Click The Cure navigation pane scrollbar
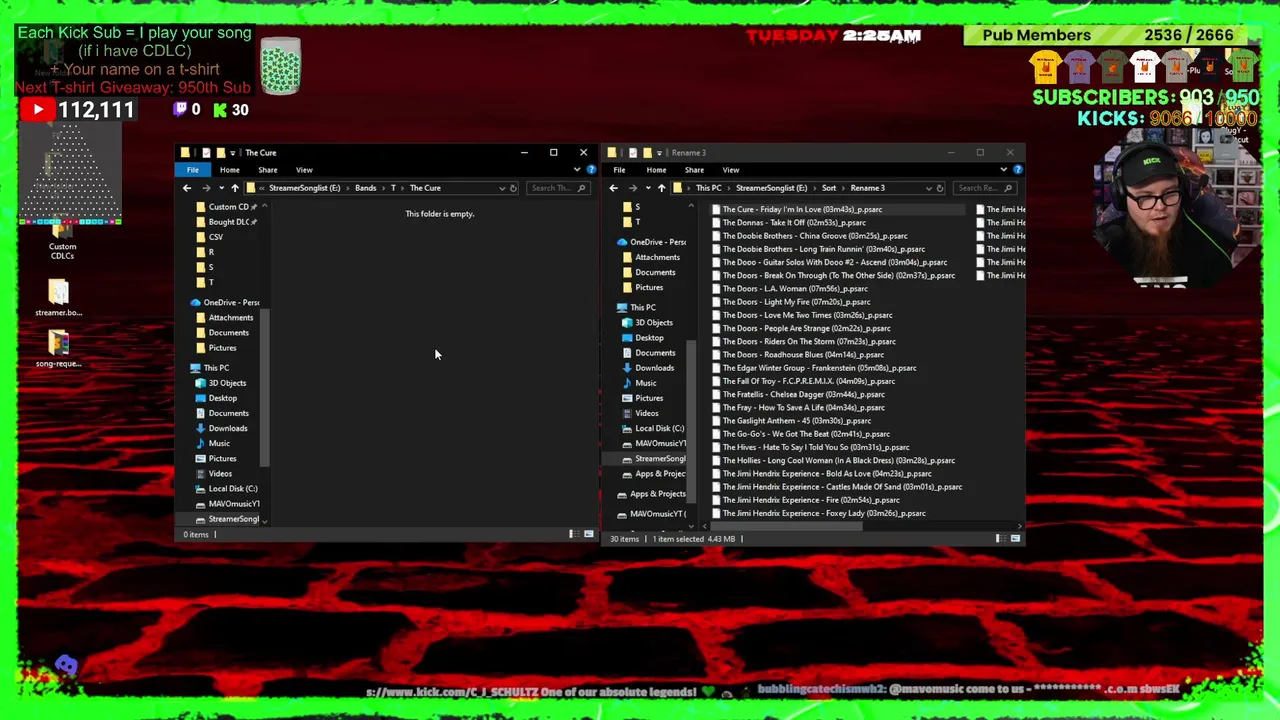The image size is (1280, 720). pyautogui.click(x=265, y=390)
